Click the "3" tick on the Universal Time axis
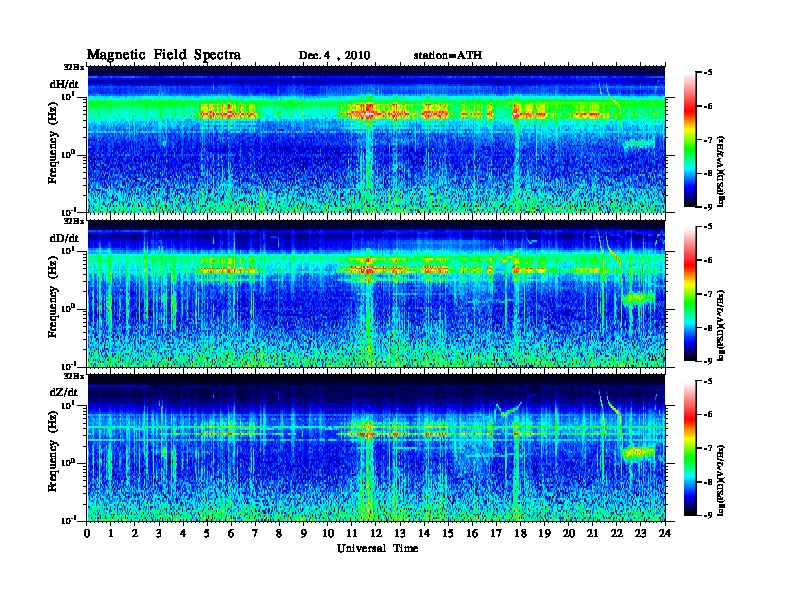 click(x=159, y=534)
